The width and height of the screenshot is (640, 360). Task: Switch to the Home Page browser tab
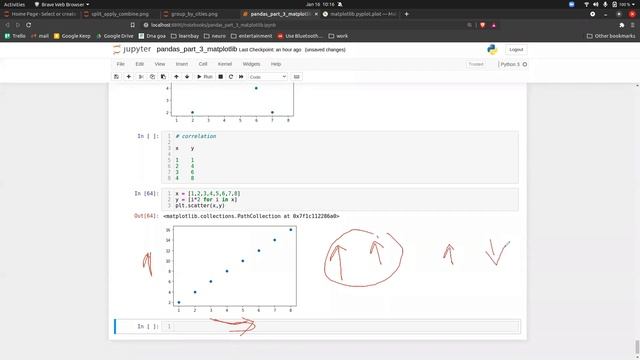point(40,14)
